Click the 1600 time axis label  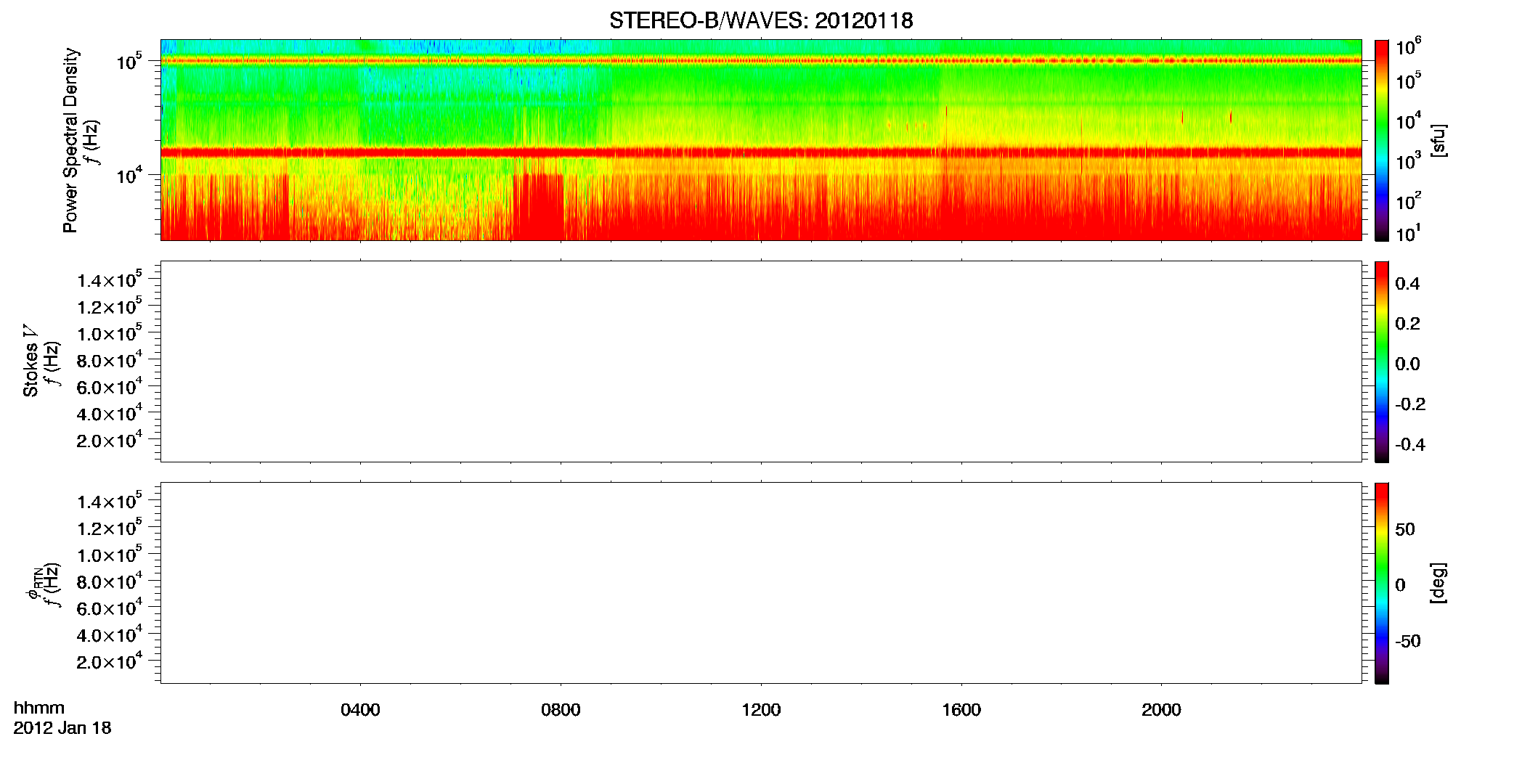pyautogui.click(x=961, y=710)
